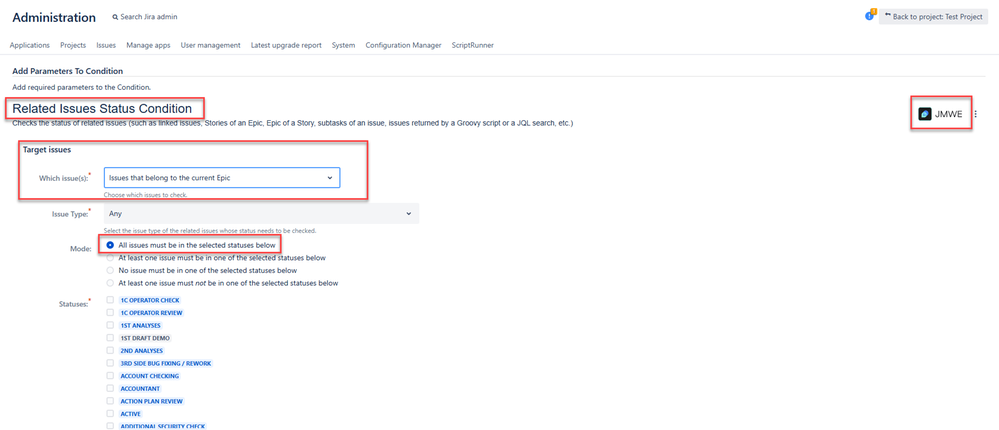Viewport: 999px width, 430px height.
Task: Check the ACTIVE status checkbox
Action: point(110,413)
